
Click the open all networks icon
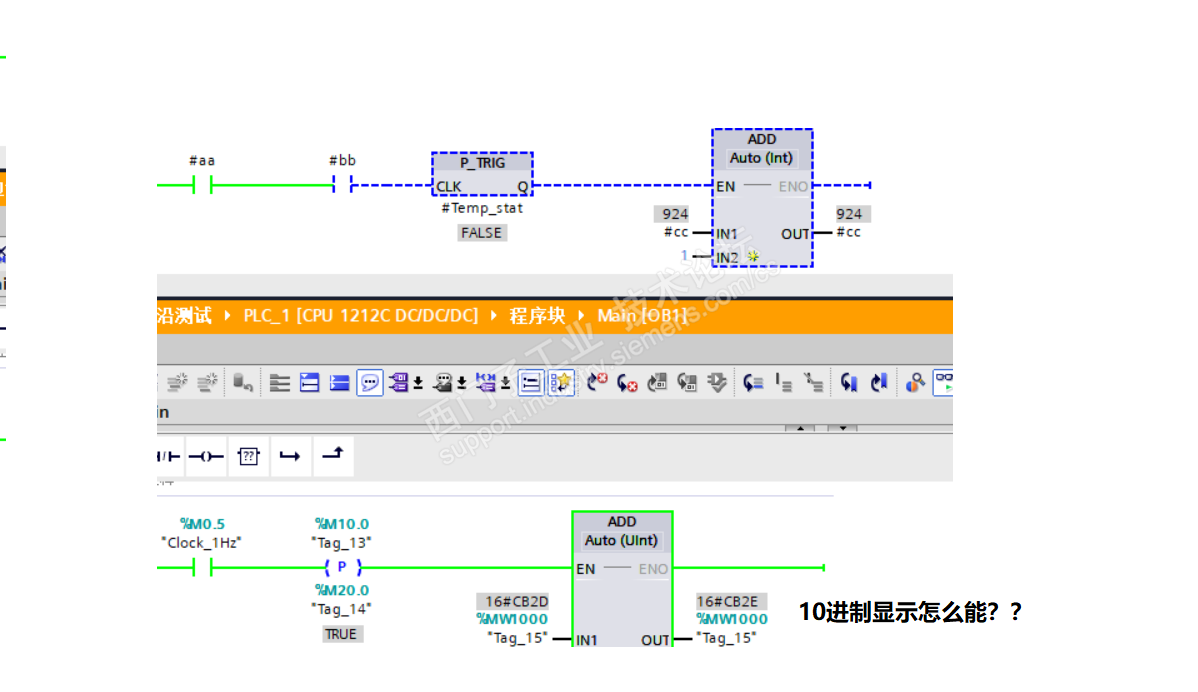click(x=309, y=383)
